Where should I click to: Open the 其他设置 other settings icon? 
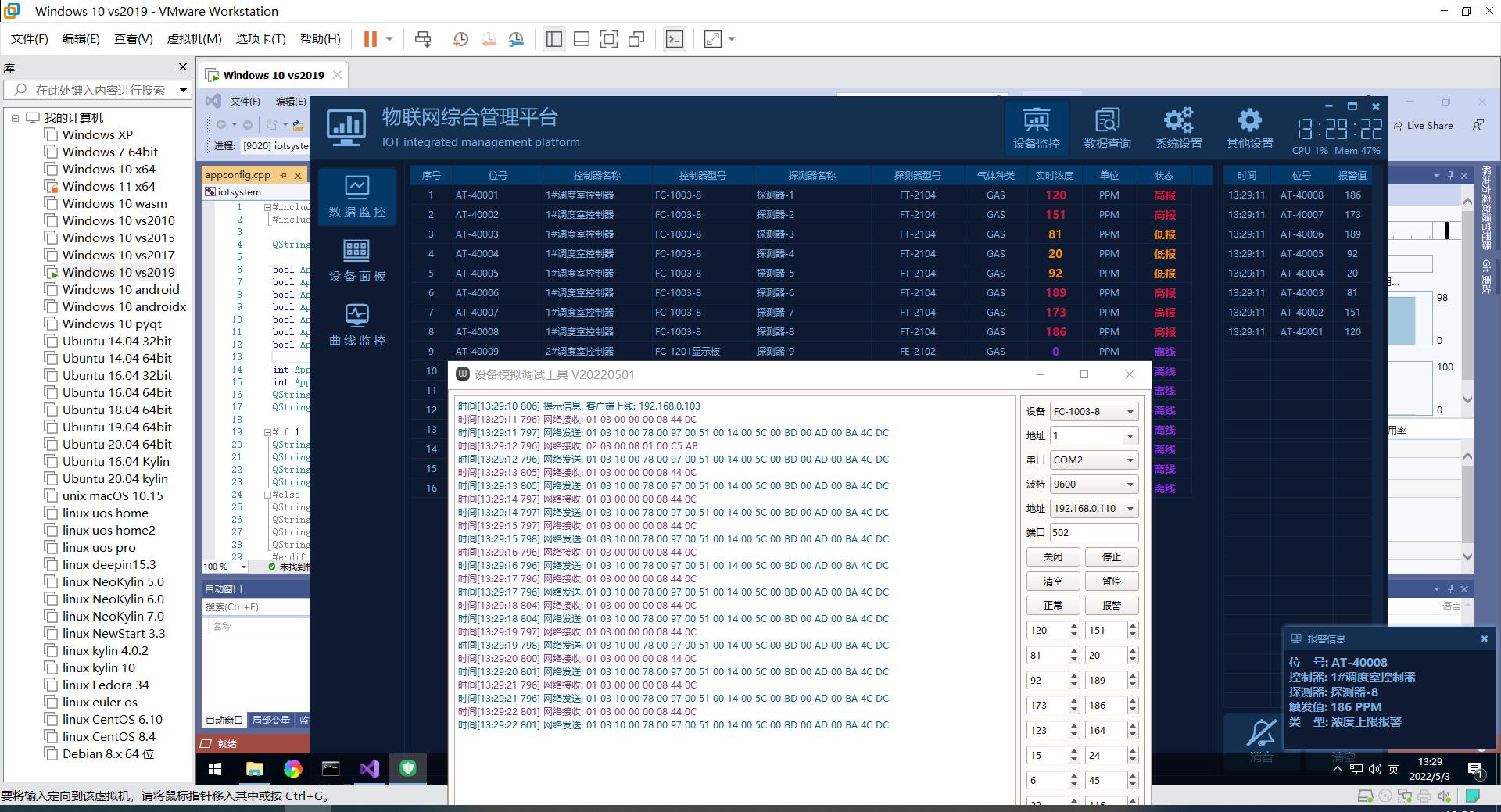(1249, 127)
